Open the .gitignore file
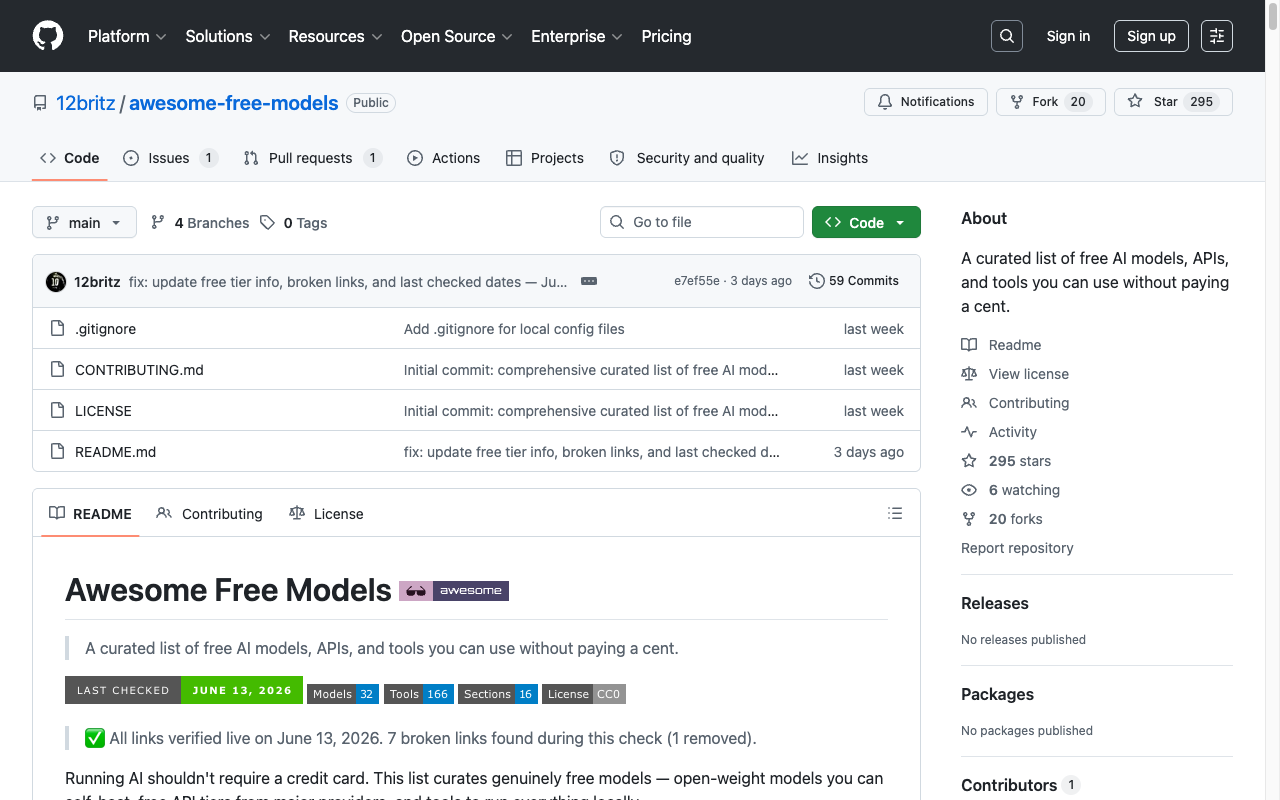Viewport: 1280px width, 800px height. coord(105,329)
